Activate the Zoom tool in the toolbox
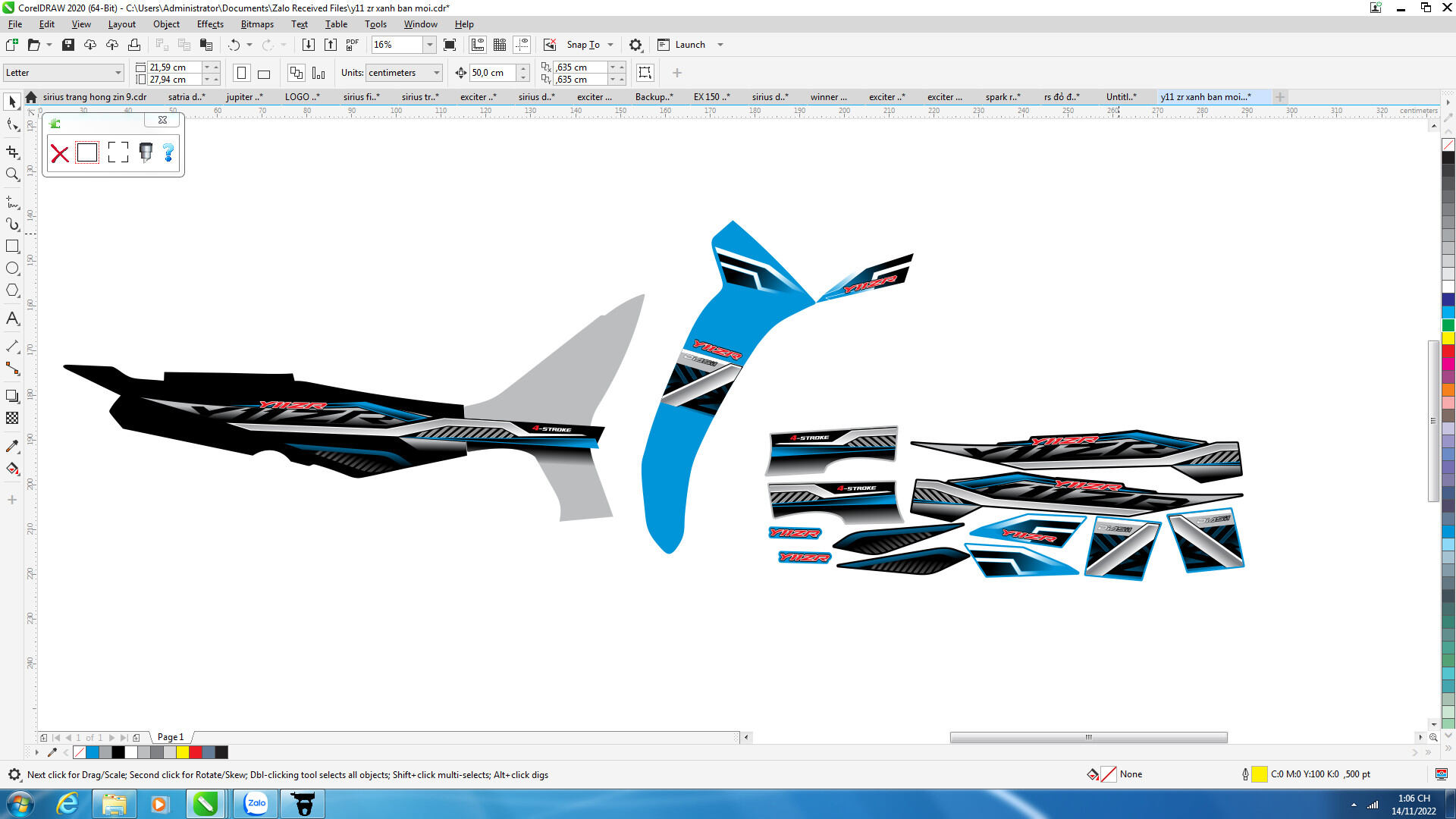Viewport: 1456px width, 819px height. 12,174
